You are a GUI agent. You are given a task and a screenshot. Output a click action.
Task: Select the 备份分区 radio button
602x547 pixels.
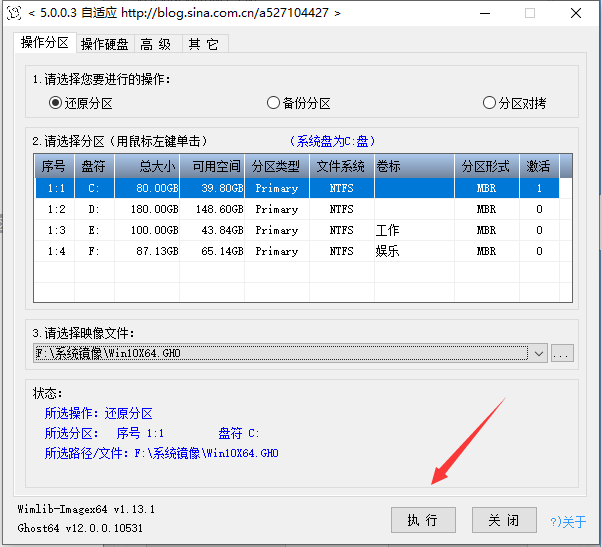(x=273, y=102)
